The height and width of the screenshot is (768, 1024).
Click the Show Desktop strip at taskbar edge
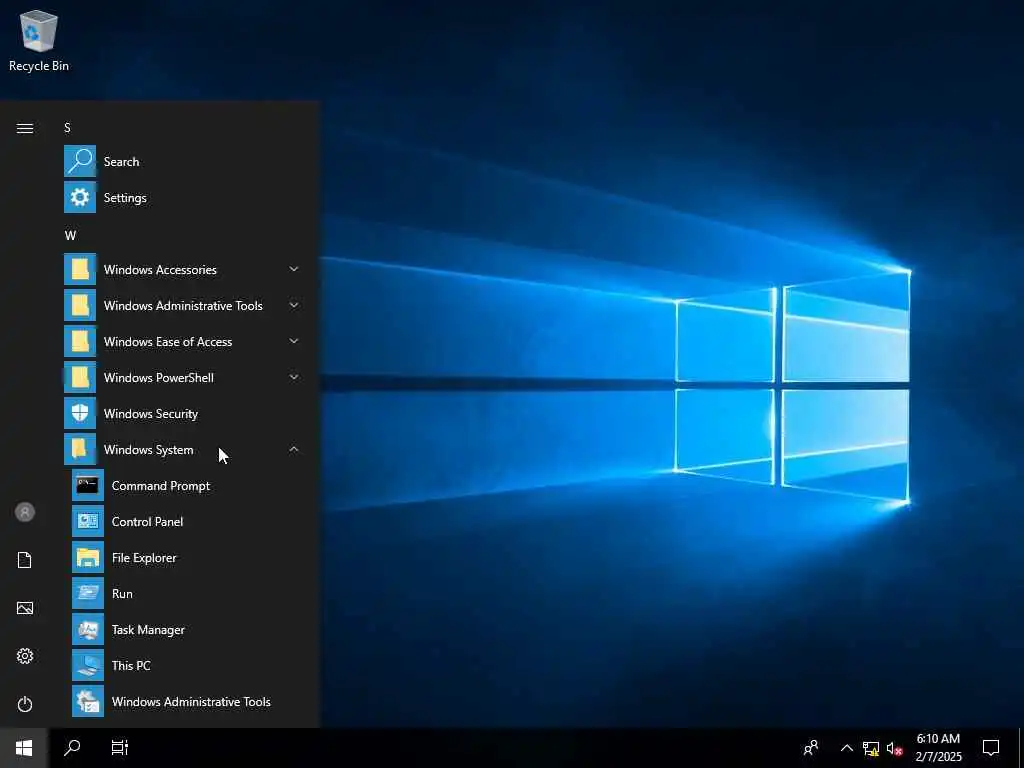pos(1021,748)
